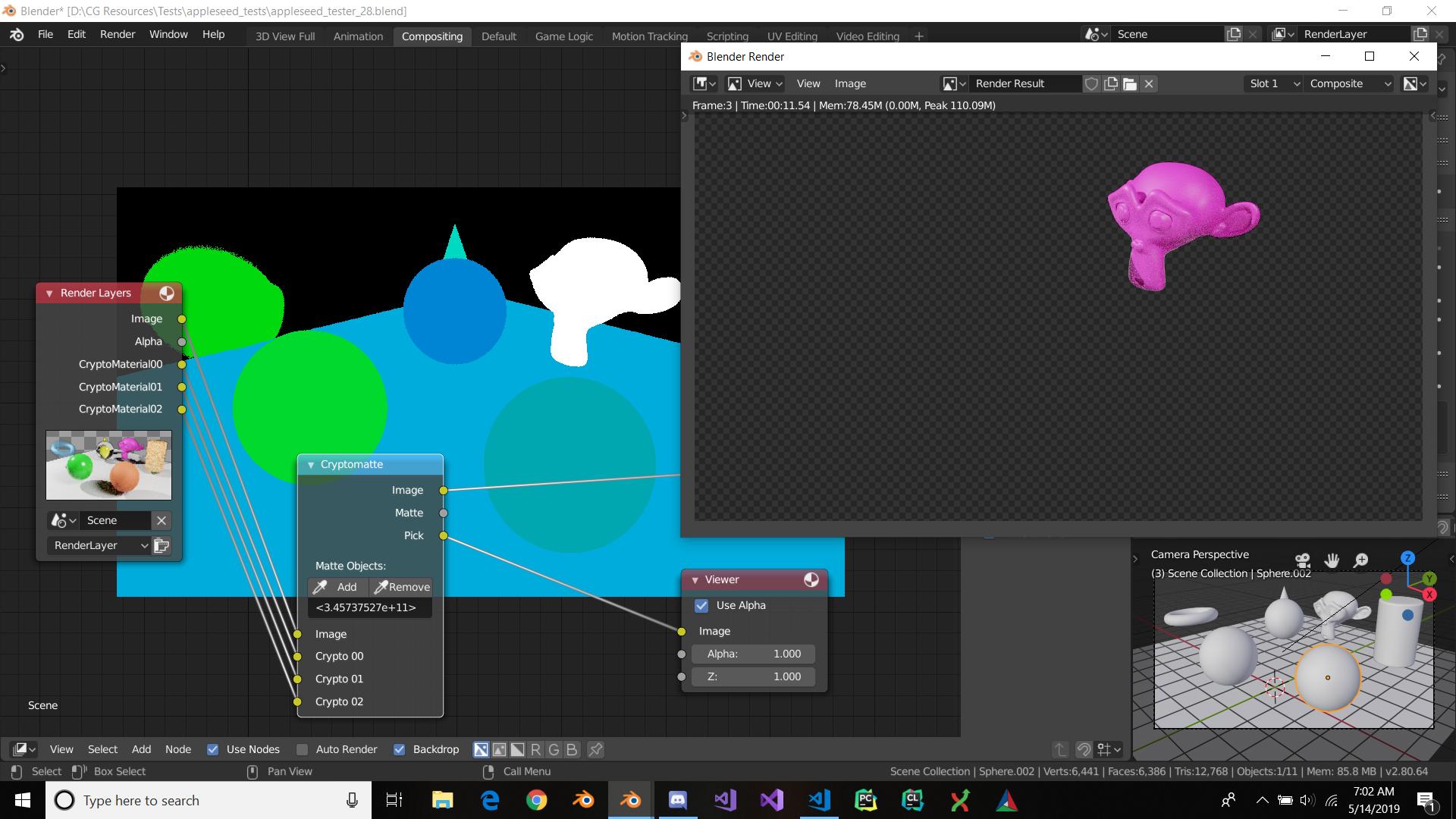Toggle the Render Layers node preview icon
The image size is (1456, 819).
coord(167,293)
